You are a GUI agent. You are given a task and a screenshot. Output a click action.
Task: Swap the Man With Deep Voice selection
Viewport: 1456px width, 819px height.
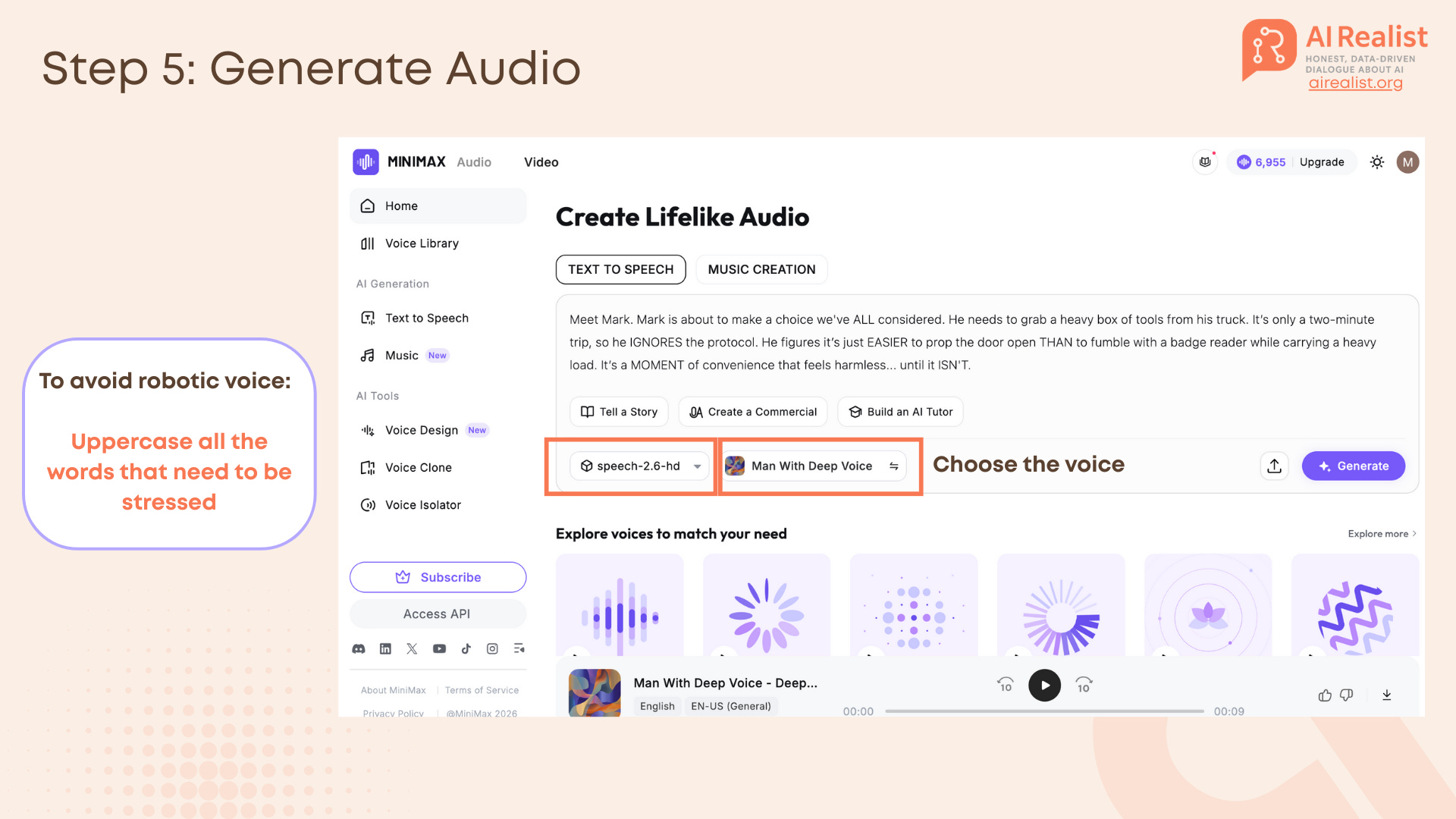pos(894,466)
